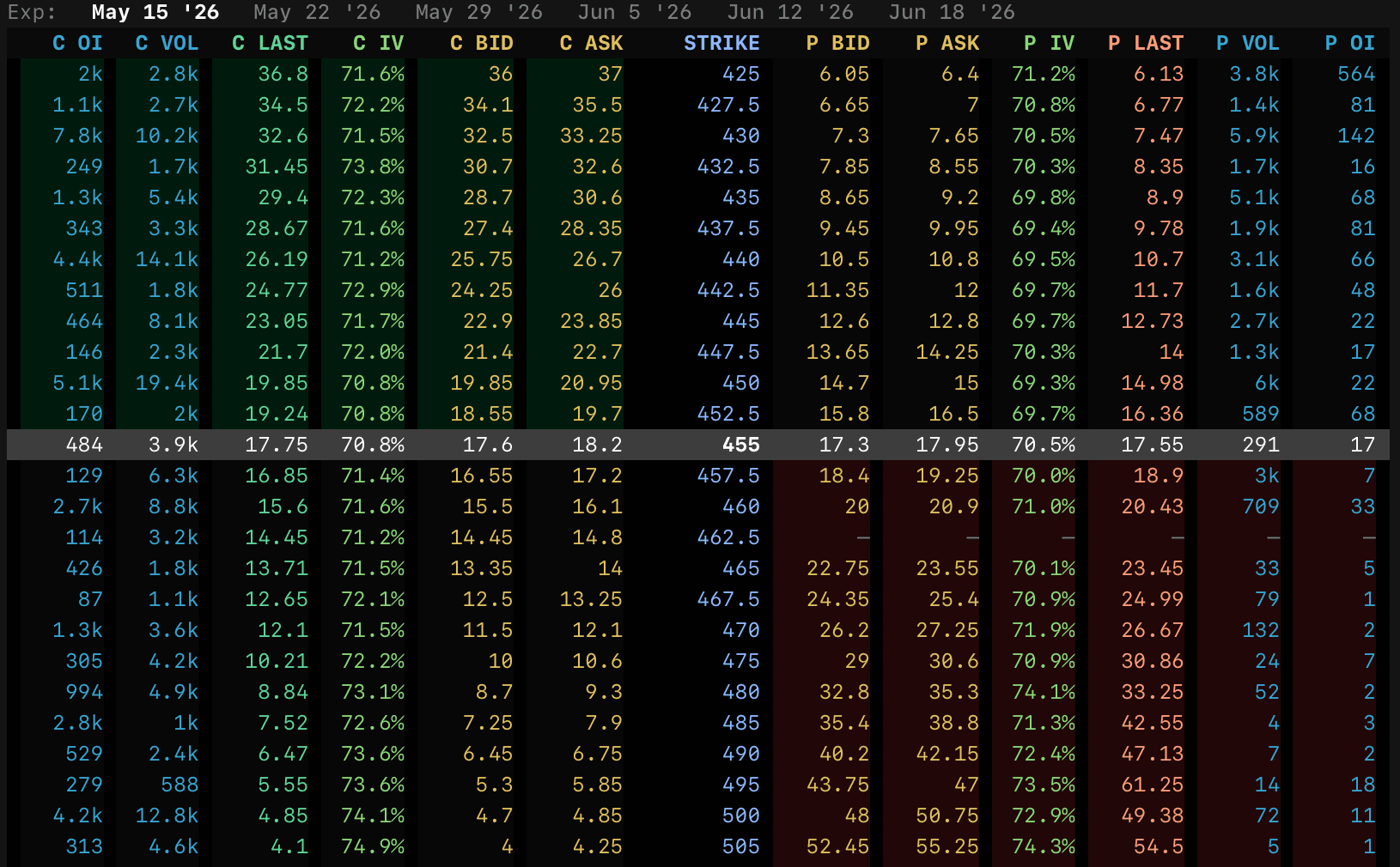Open the May 29 '26 expiration
The image size is (1400, 867).
(478, 12)
